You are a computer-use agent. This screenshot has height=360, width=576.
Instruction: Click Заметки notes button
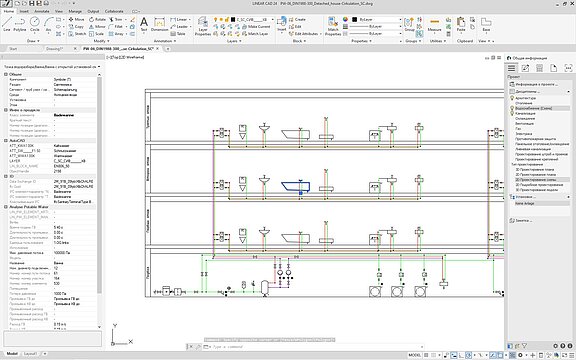click(x=521, y=220)
